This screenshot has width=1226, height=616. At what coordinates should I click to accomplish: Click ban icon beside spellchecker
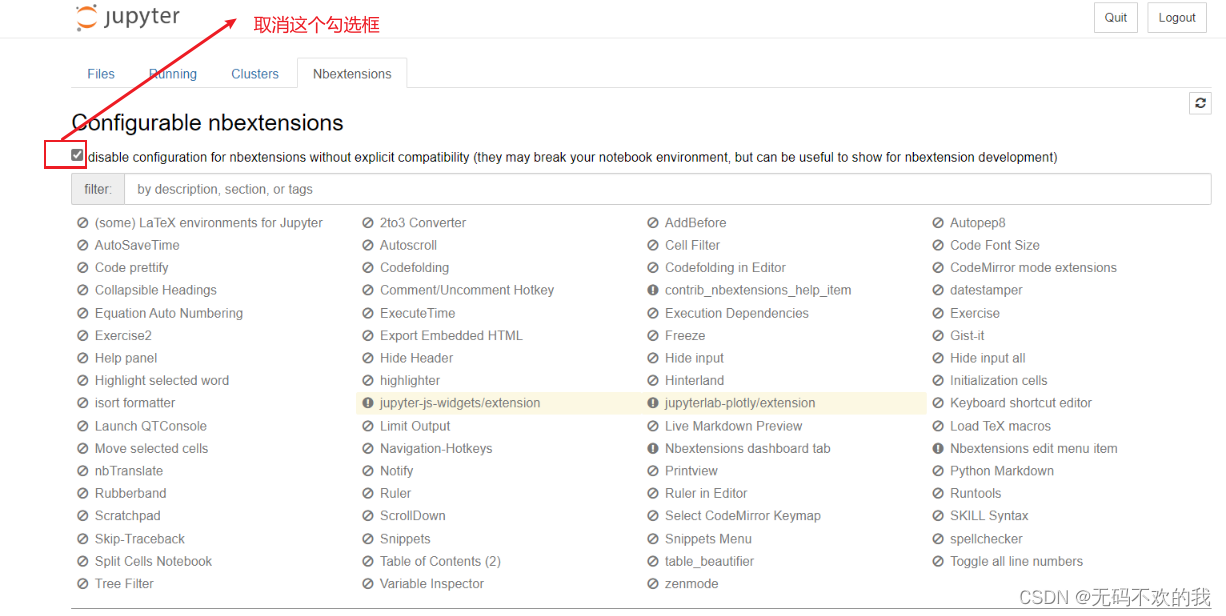click(938, 539)
